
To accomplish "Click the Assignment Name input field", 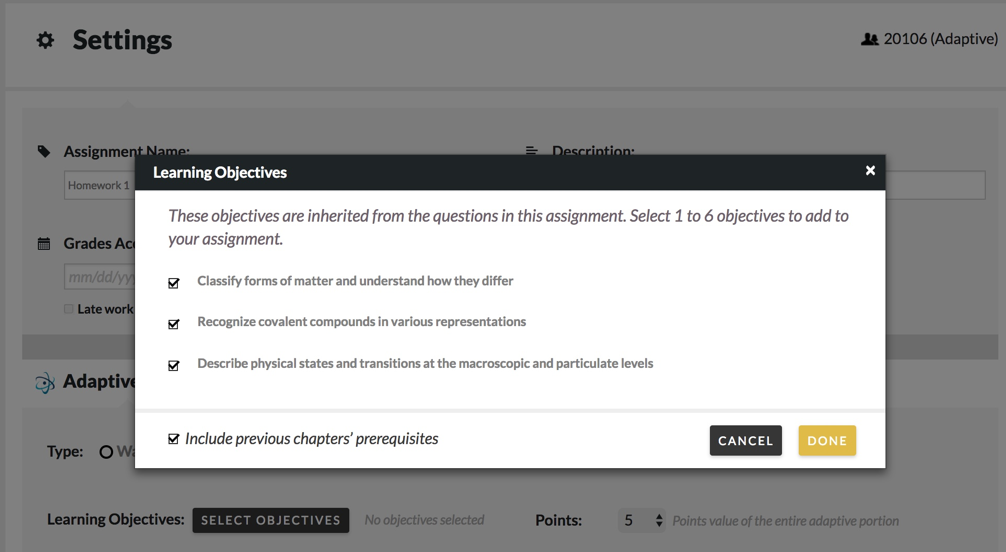I will coord(99,186).
